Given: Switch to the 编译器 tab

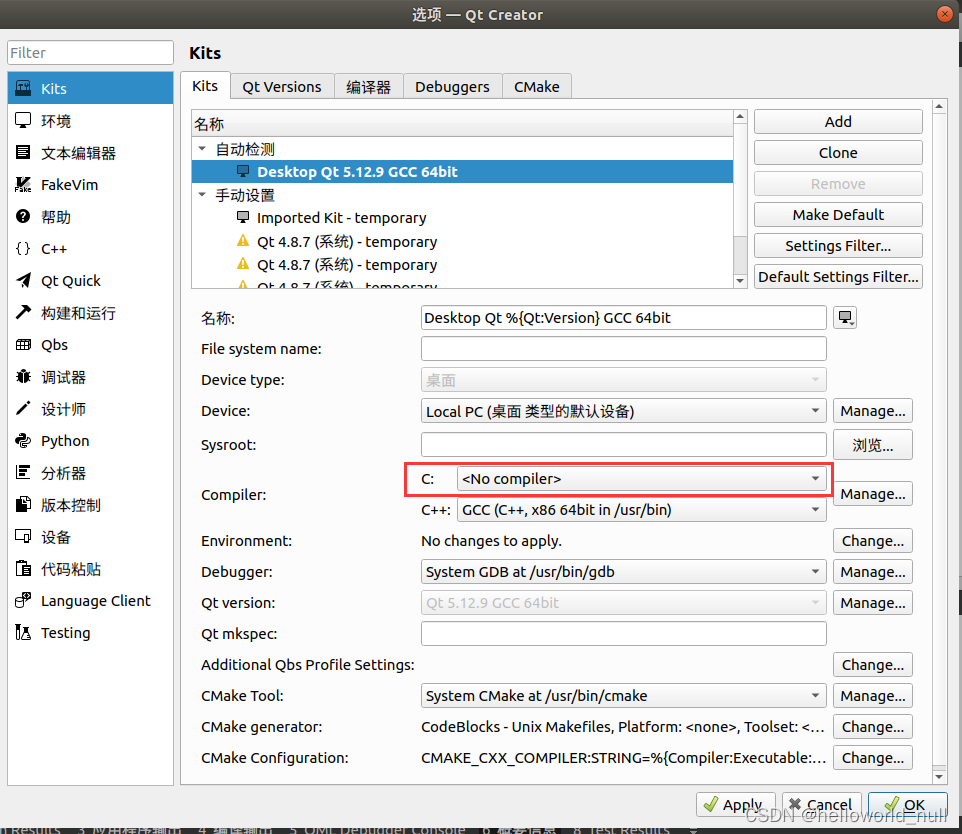Looking at the screenshot, I should tap(368, 87).
